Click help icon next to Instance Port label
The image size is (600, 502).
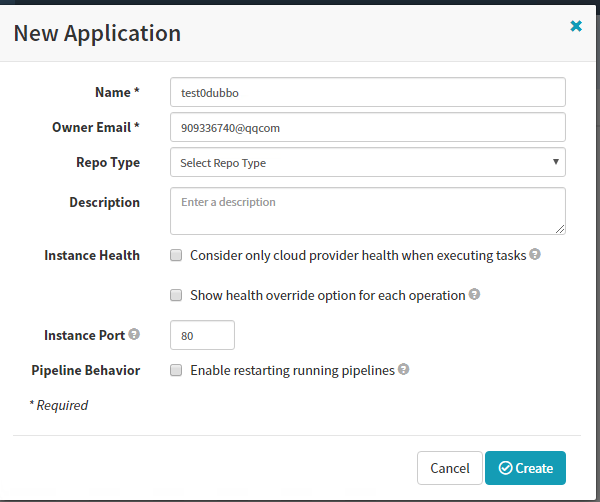tap(134, 335)
